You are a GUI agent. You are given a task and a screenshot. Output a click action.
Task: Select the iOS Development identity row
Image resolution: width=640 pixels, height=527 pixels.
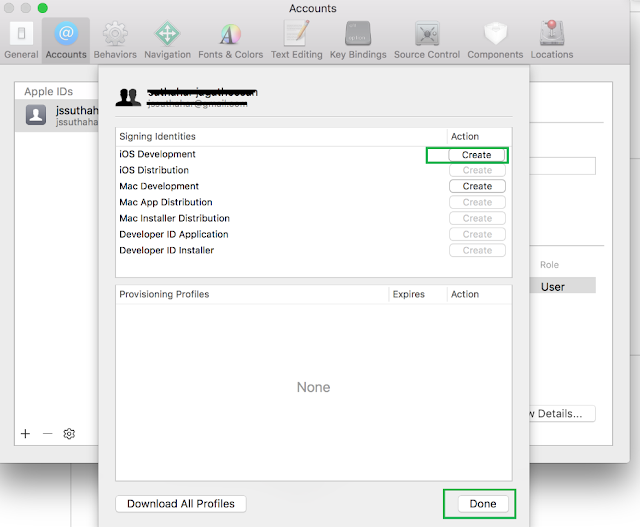click(x=313, y=154)
